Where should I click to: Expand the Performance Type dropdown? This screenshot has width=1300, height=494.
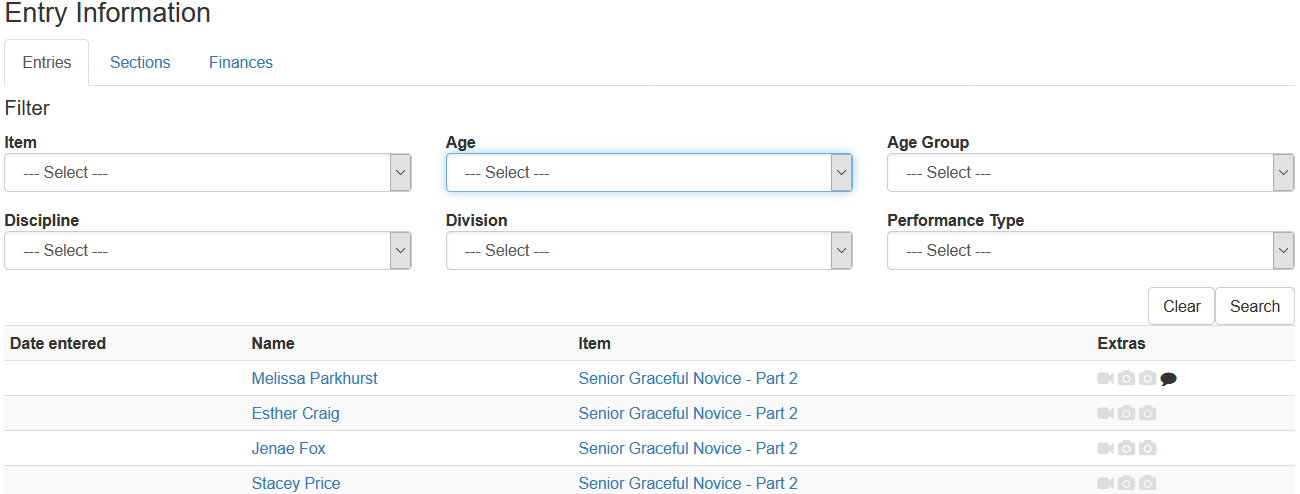coord(1090,250)
